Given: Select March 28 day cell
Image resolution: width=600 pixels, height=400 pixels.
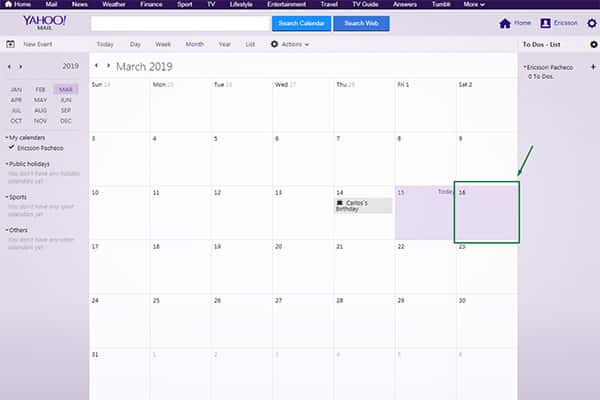Looking at the screenshot, I should point(364,321).
